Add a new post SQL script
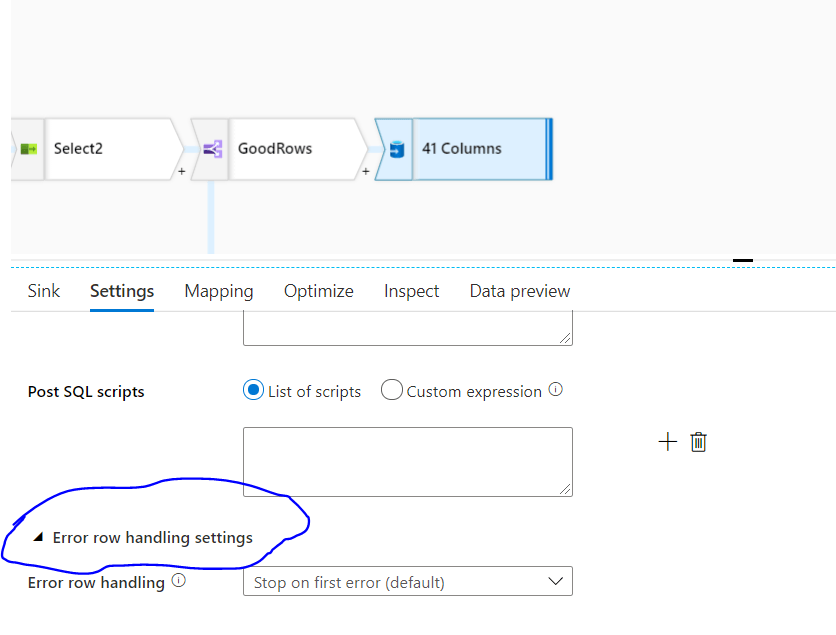The image size is (836, 635). pos(667,442)
